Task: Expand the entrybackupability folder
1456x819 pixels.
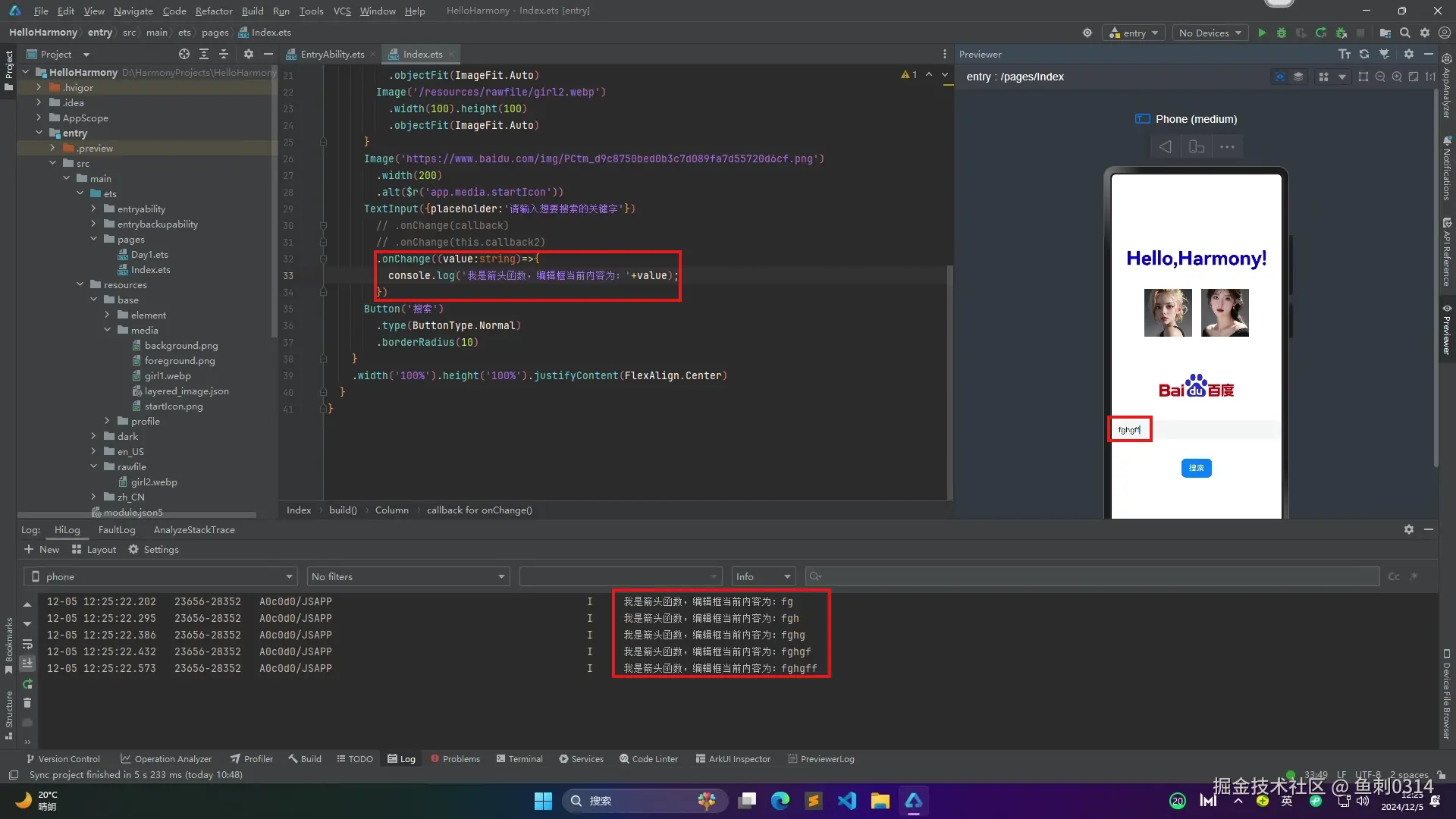Action: point(93,224)
